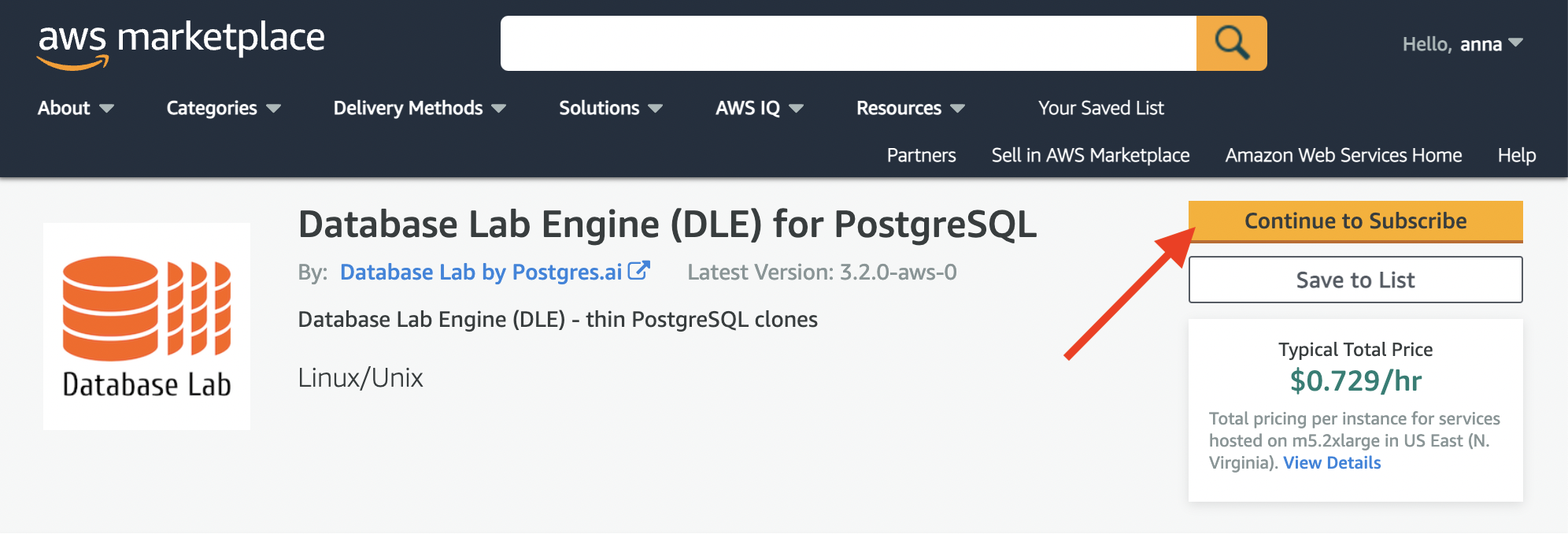This screenshot has width=1568, height=534.
Task: Go to Your Saved List
Action: [x=1100, y=108]
